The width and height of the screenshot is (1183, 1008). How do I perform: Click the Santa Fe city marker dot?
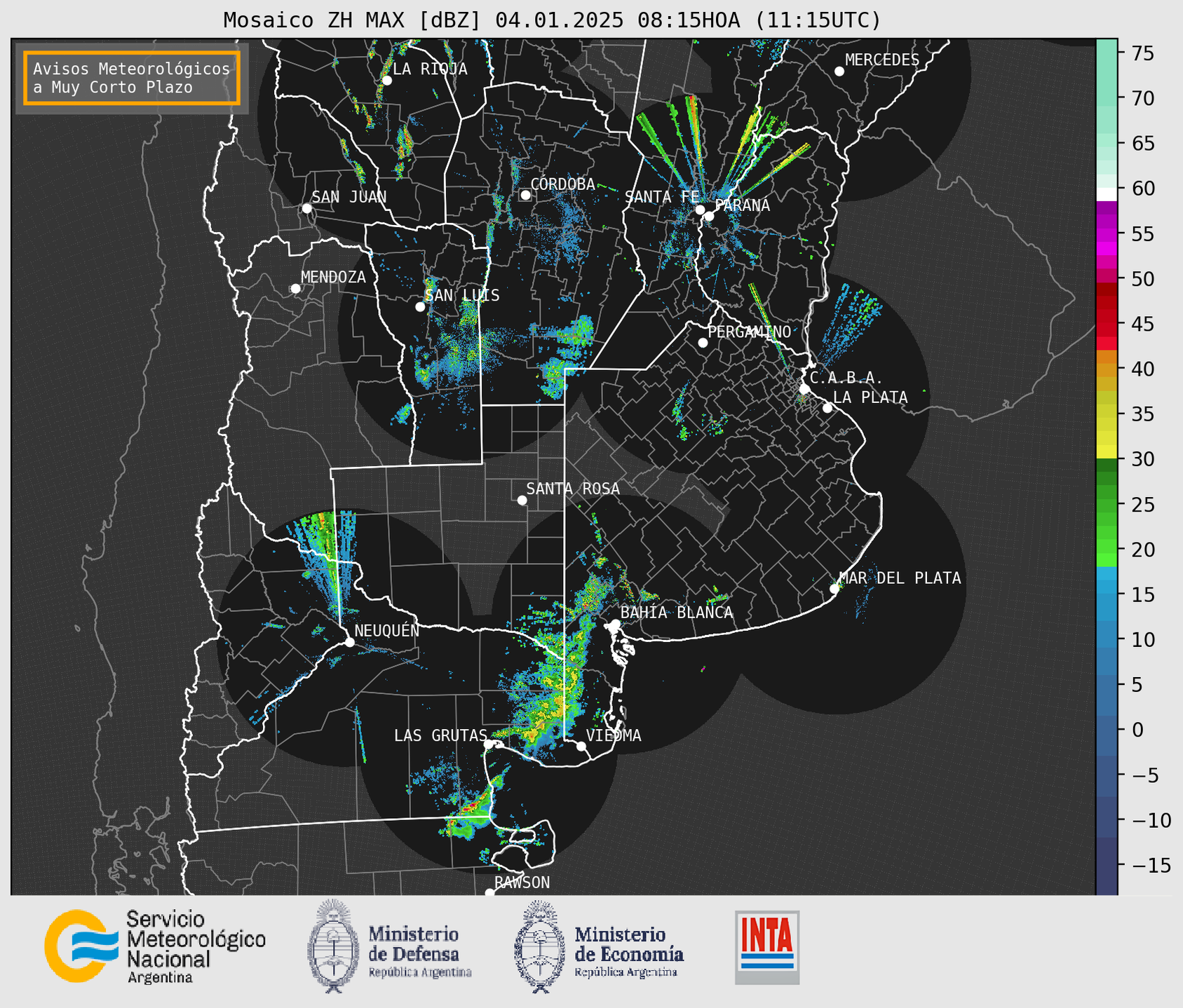point(700,210)
